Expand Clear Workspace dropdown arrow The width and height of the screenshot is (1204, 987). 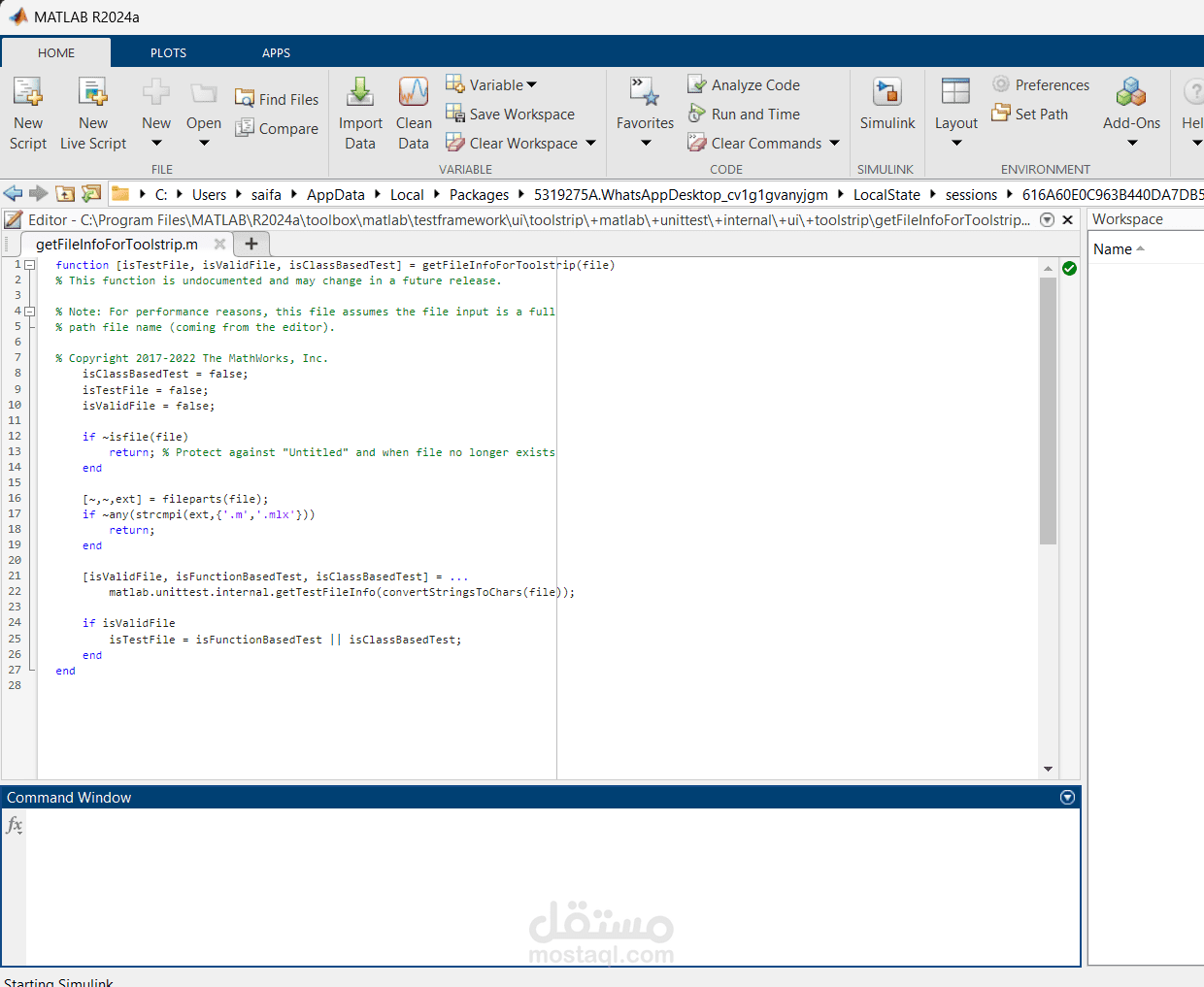[x=590, y=143]
